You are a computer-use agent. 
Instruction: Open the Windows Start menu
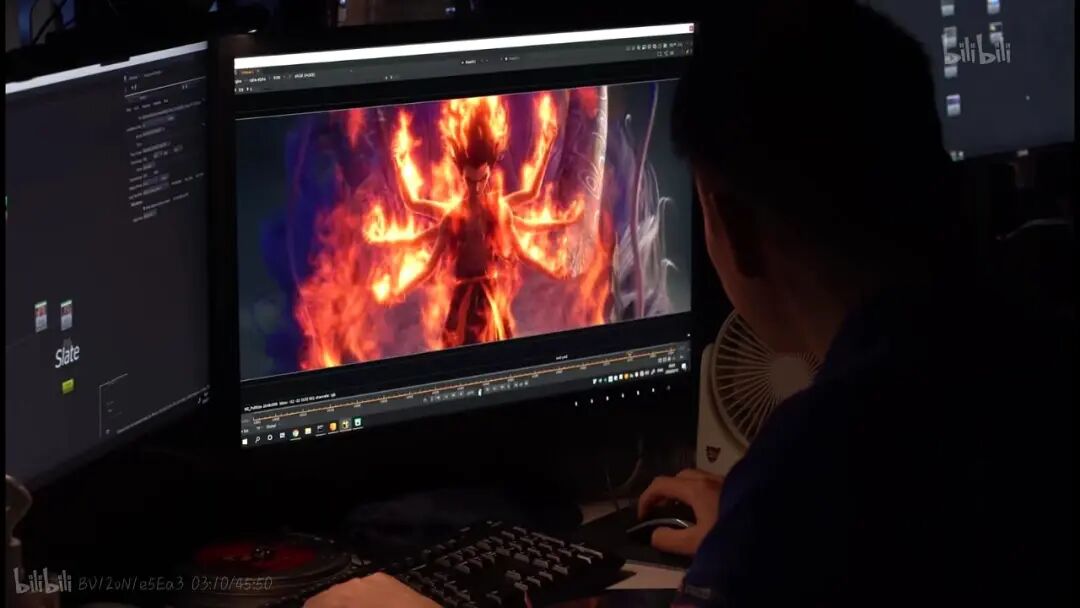click(245, 442)
